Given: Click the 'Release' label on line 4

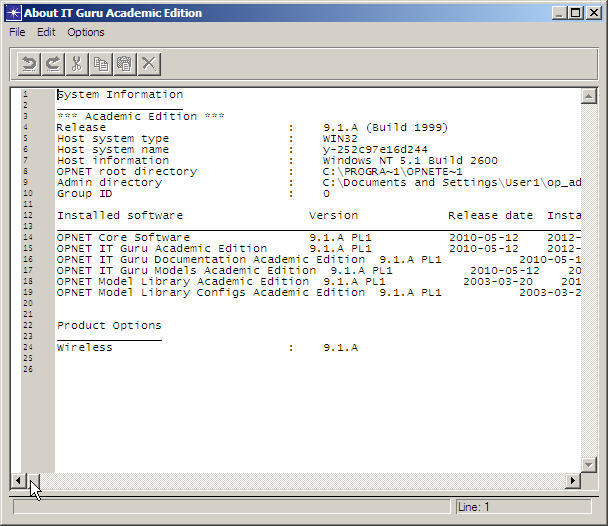Looking at the screenshot, I should click(81, 127).
